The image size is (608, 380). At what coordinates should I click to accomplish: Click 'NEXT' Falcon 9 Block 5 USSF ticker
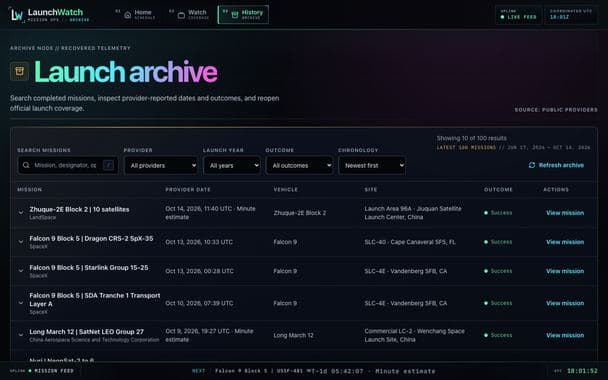(313, 371)
